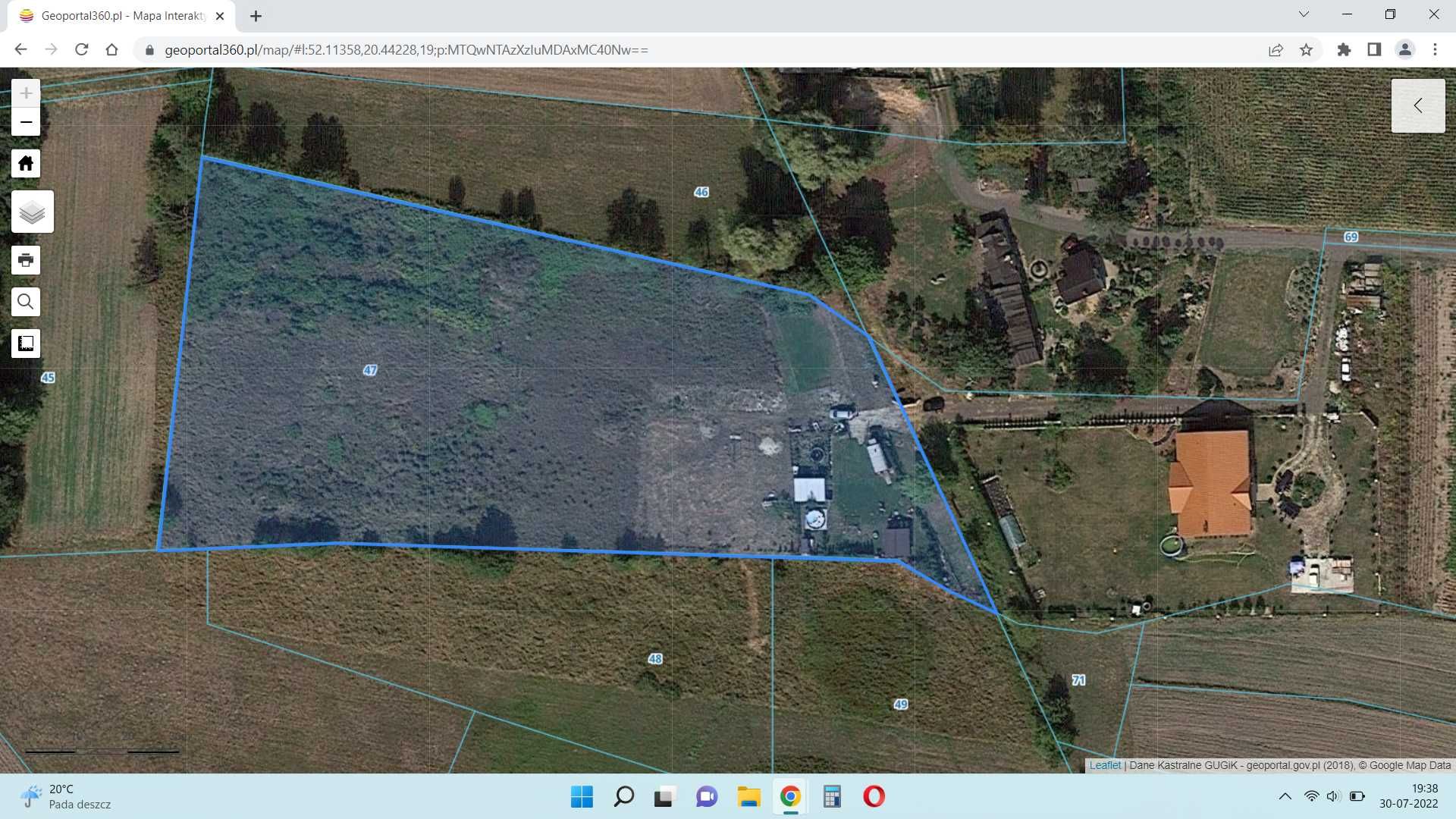The width and height of the screenshot is (1456, 819).
Task: Open a new browser tab
Action: (256, 16)
